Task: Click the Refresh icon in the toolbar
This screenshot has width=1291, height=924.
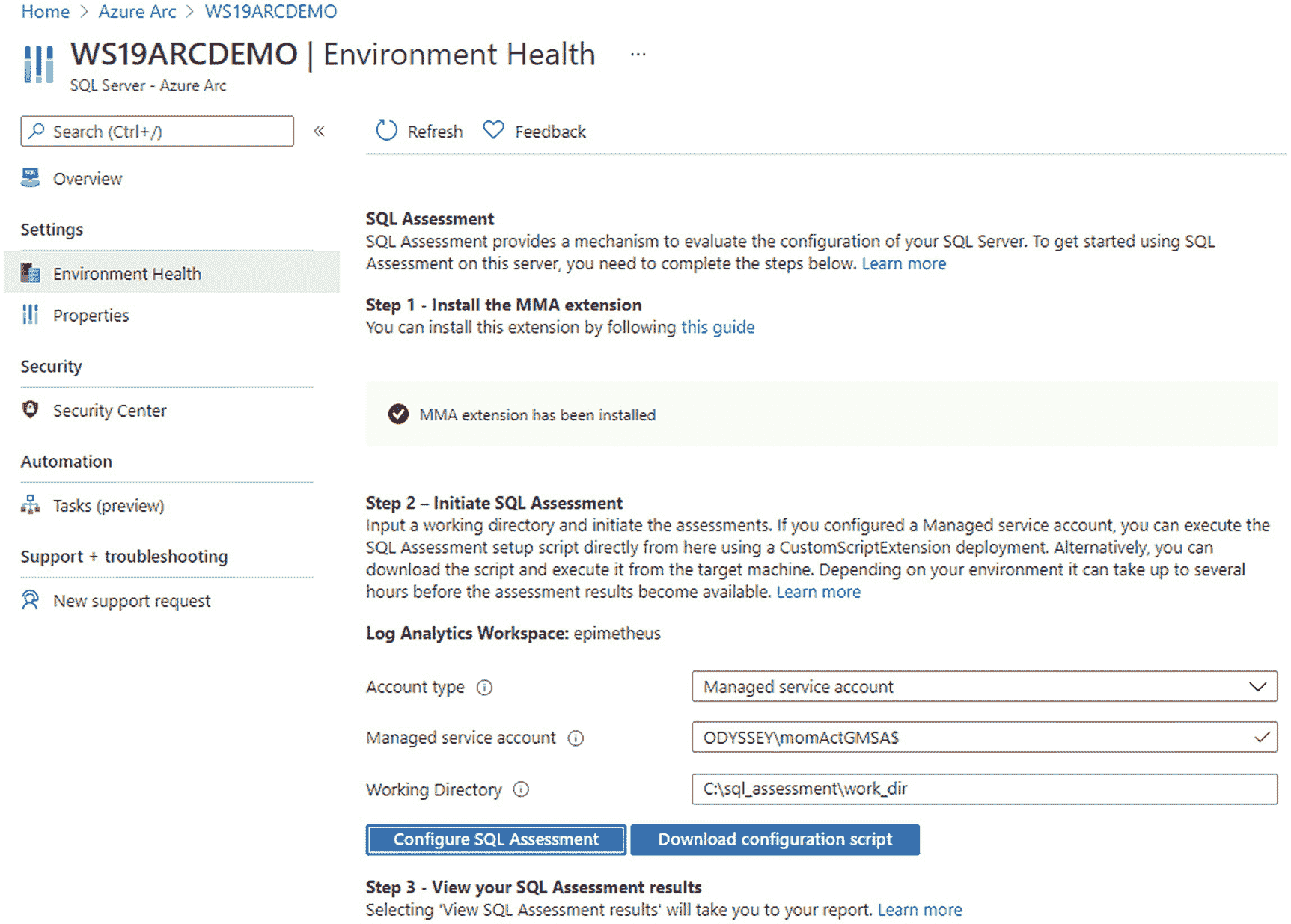Action: click(386, 131)
